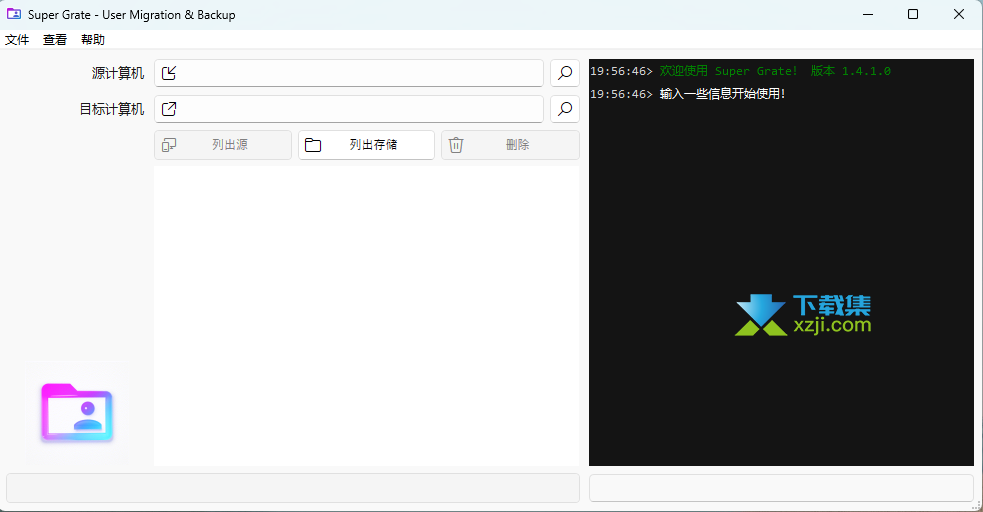
Task: Click the 删除 button
Action: click(510, 145)
